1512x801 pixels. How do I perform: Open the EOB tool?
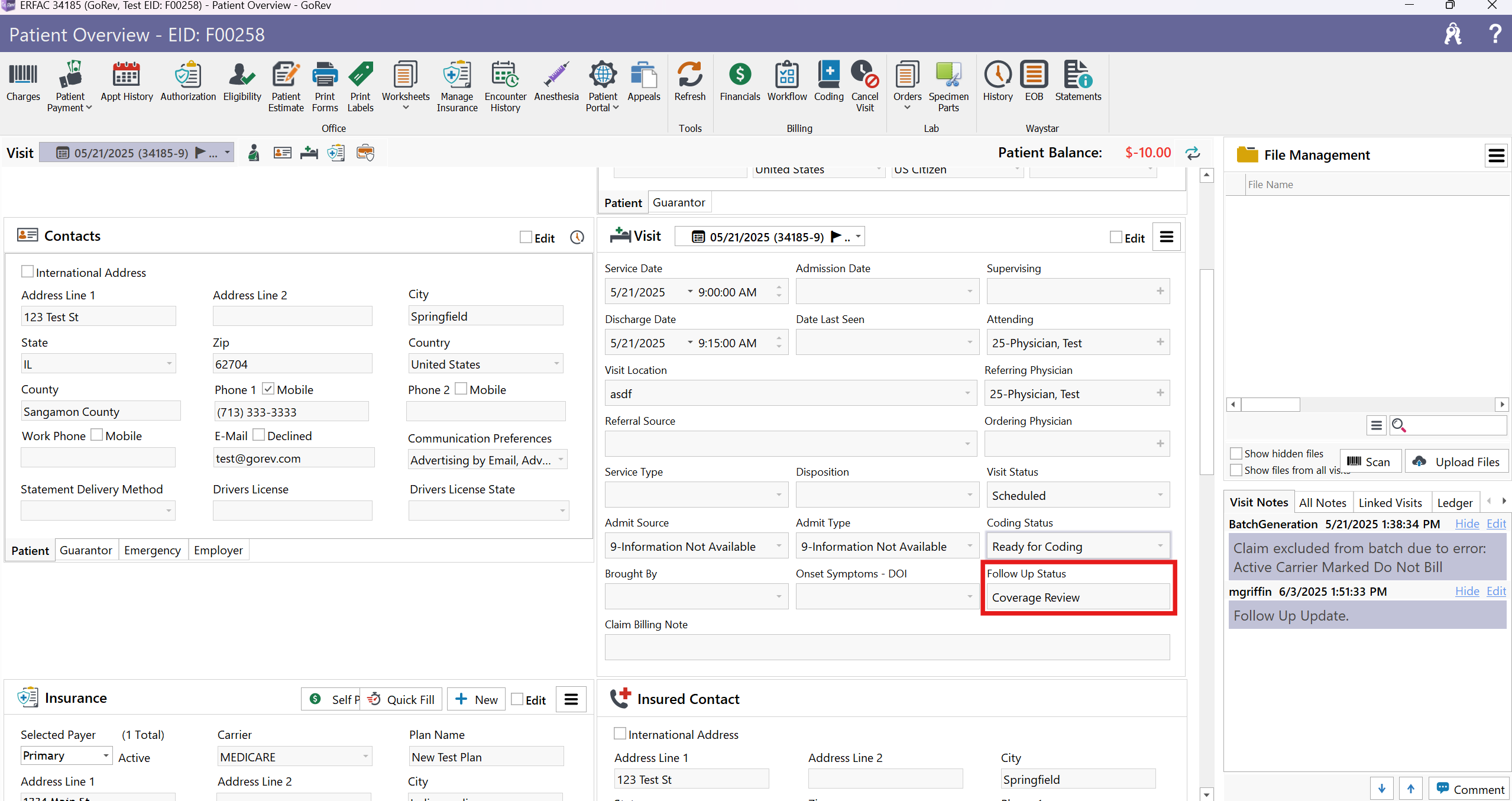pos(1034,82)
